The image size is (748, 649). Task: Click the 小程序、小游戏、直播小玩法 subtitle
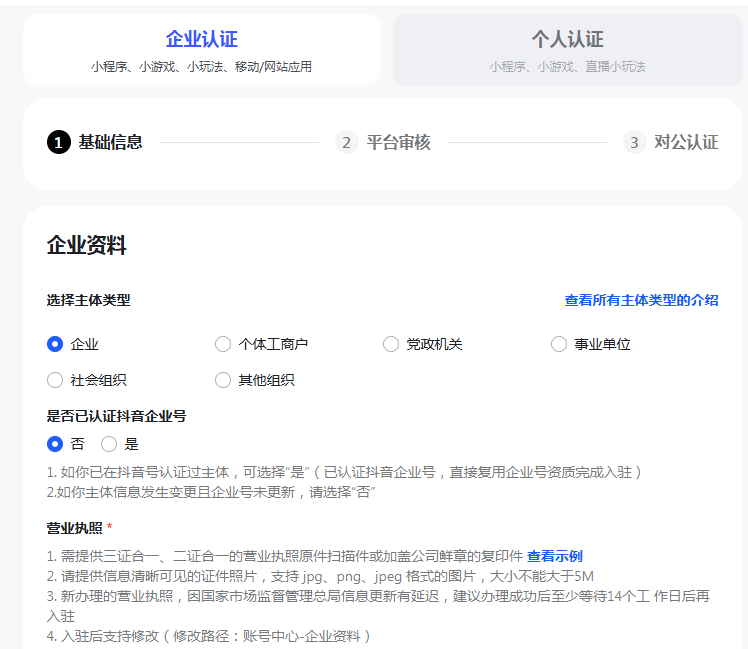pos(567,67)
